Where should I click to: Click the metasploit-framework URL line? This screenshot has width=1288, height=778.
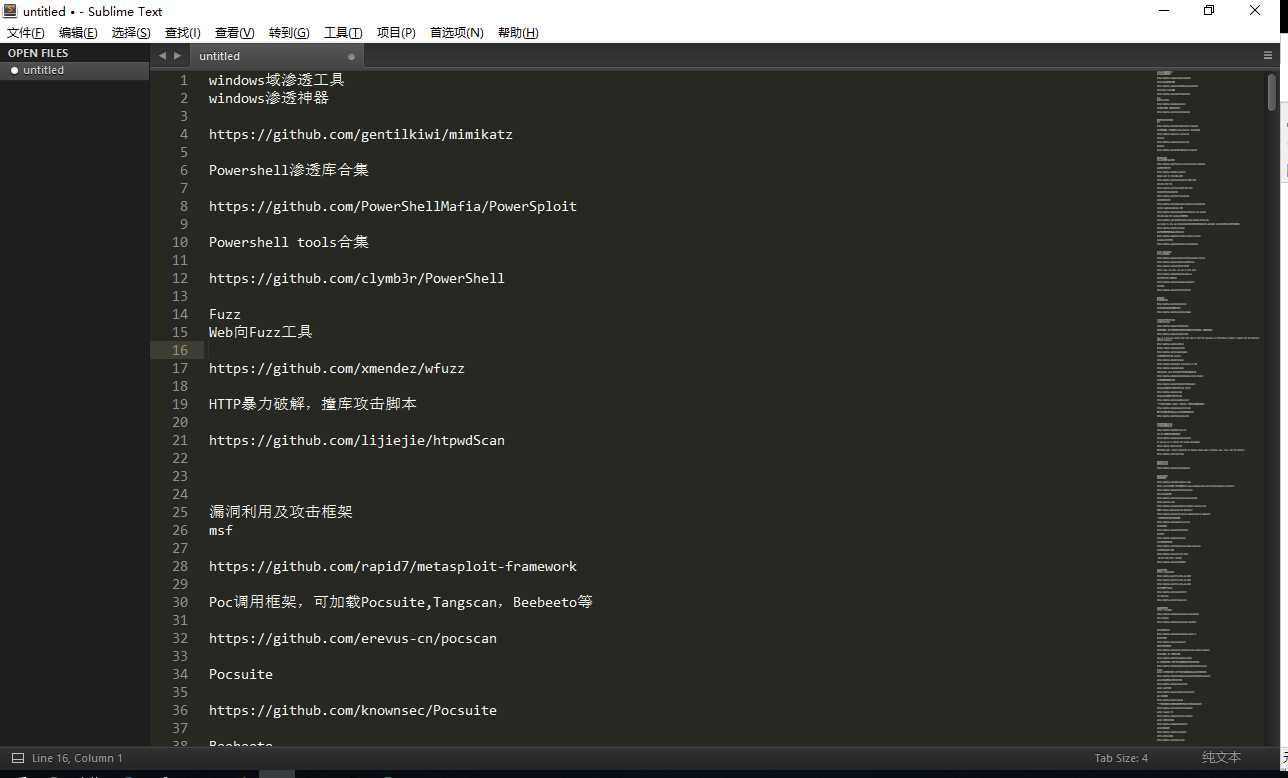[x=393, y=566]
